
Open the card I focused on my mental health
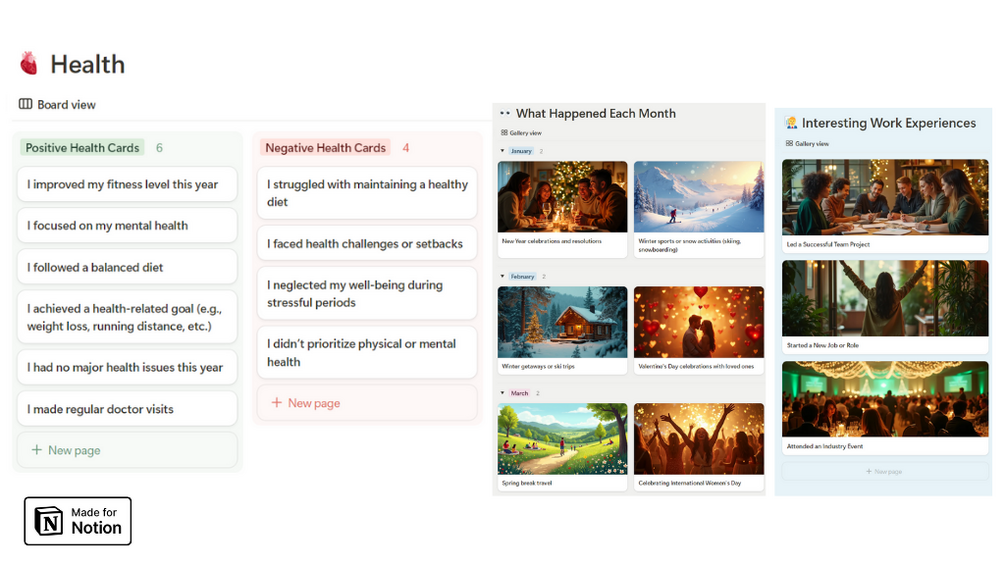pos(127,225)
